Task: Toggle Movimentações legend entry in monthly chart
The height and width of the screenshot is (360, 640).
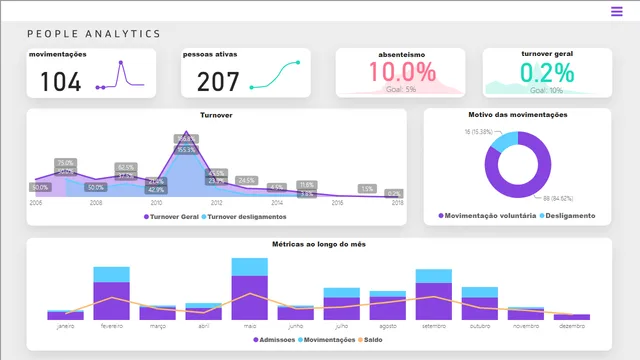Action: [327, 340]
